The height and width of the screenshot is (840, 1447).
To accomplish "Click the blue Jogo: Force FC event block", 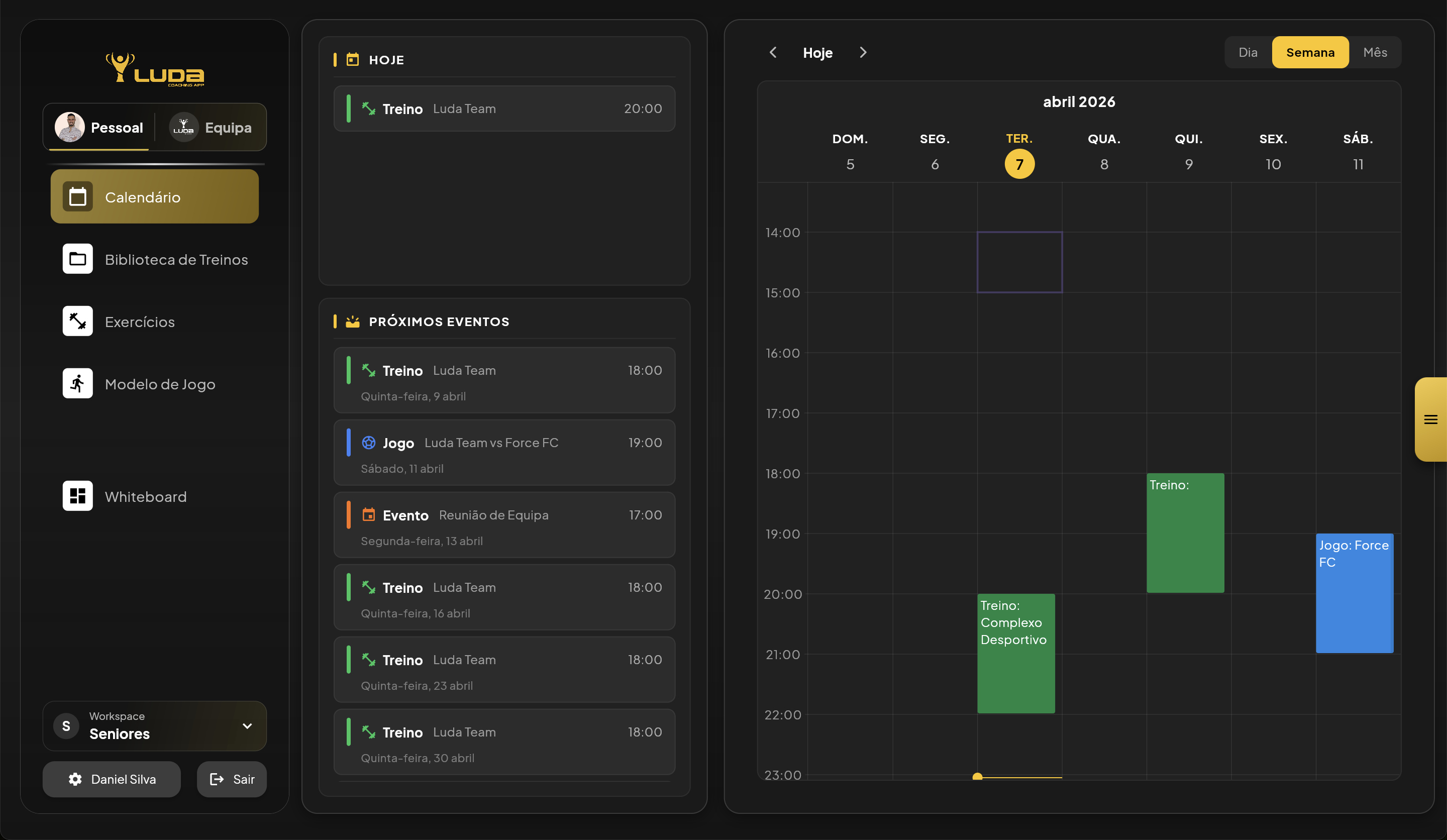I will (x=1354, y=594).
